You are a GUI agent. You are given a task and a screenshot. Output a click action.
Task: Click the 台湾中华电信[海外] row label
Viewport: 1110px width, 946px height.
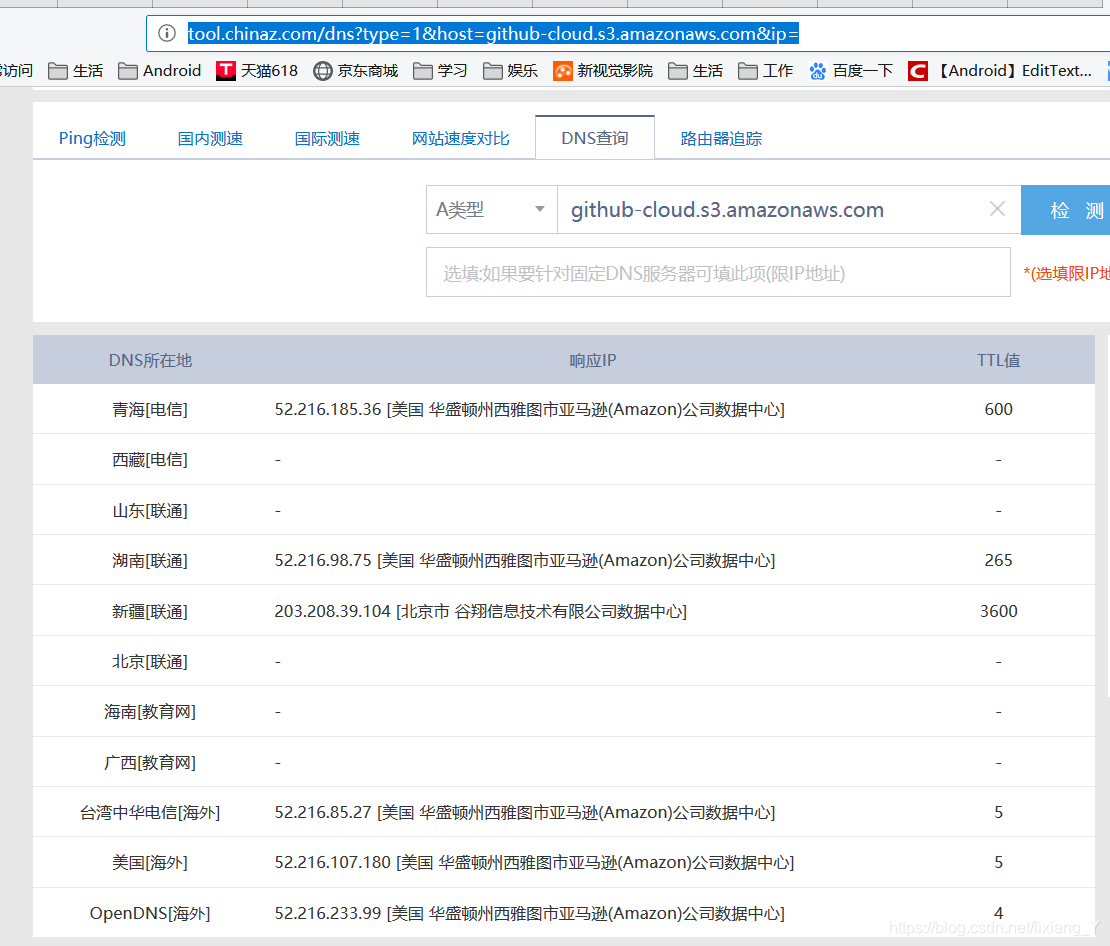150,812
